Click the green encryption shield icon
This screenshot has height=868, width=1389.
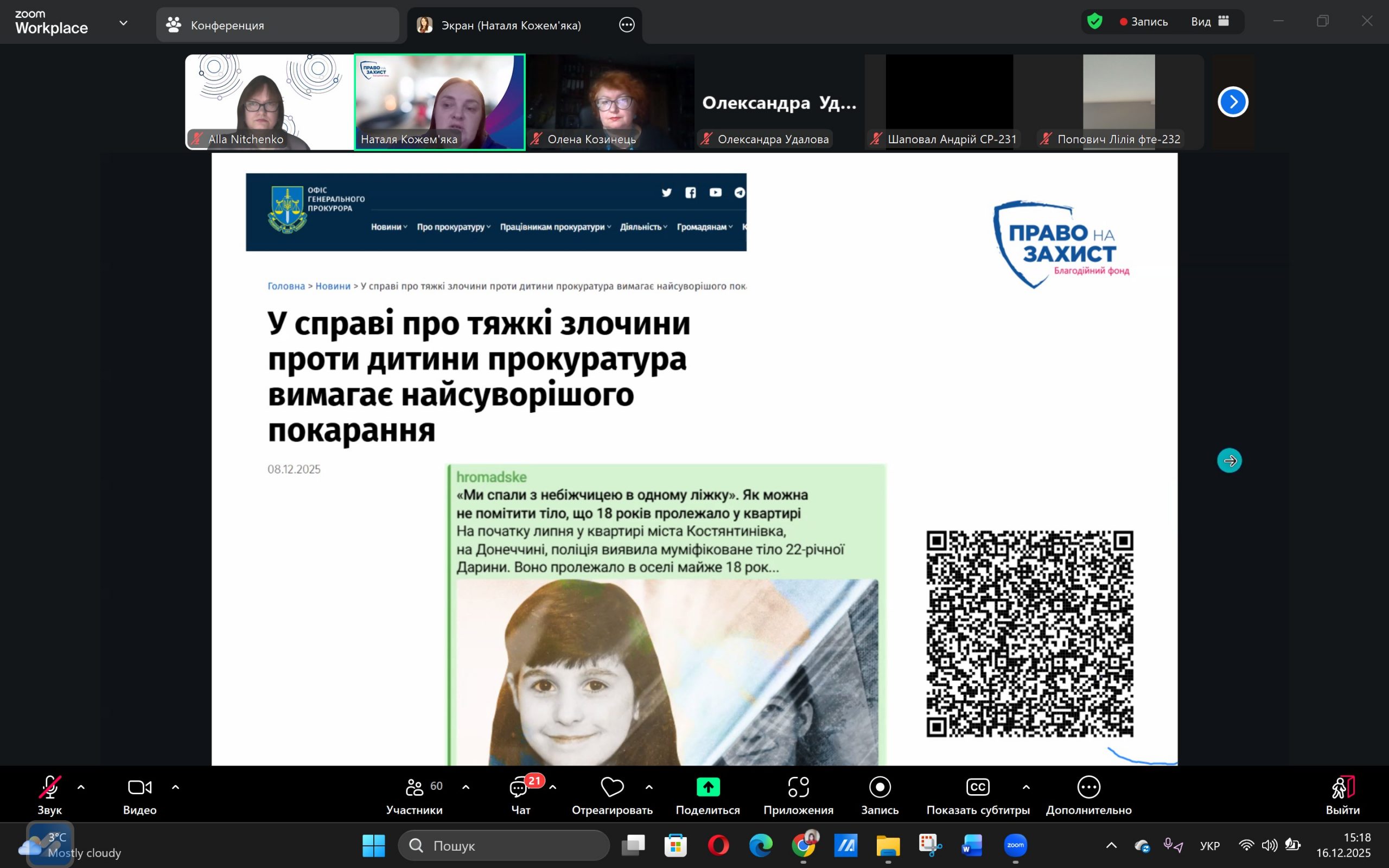coord(1094,22)
